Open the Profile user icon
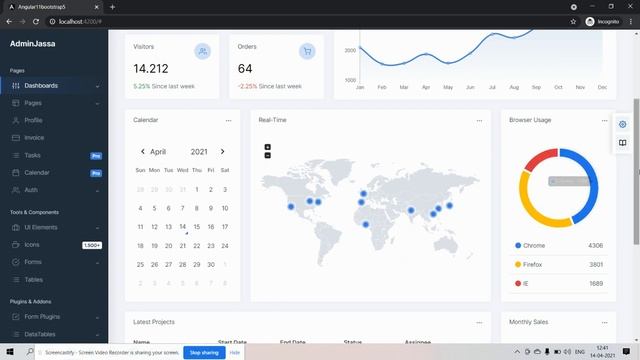The image size is (640, 360). (16, 120)
